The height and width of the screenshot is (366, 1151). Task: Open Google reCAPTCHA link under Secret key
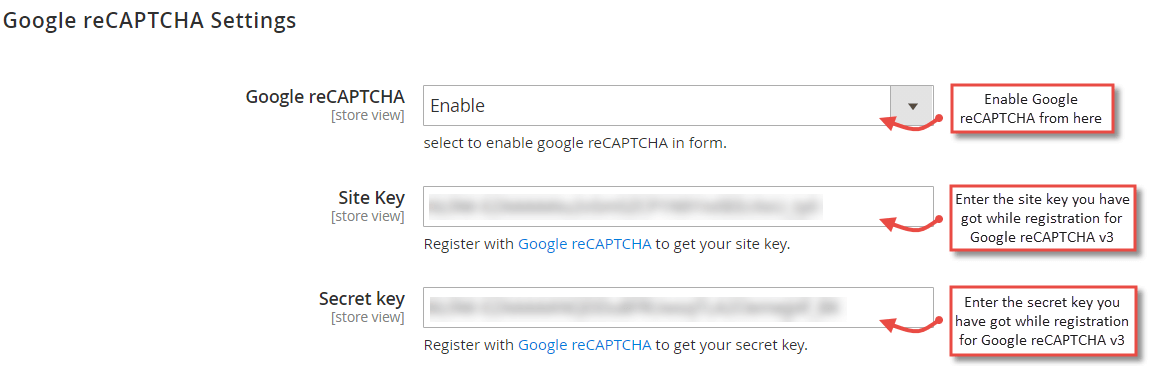(x=584, y=345)
